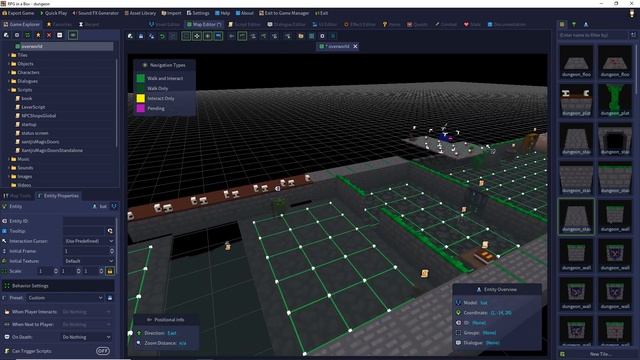This screenshot has width=640, height=360.
Task: Click the Export Game menu item
Action: pyautogui.click(x=18, y=13)
